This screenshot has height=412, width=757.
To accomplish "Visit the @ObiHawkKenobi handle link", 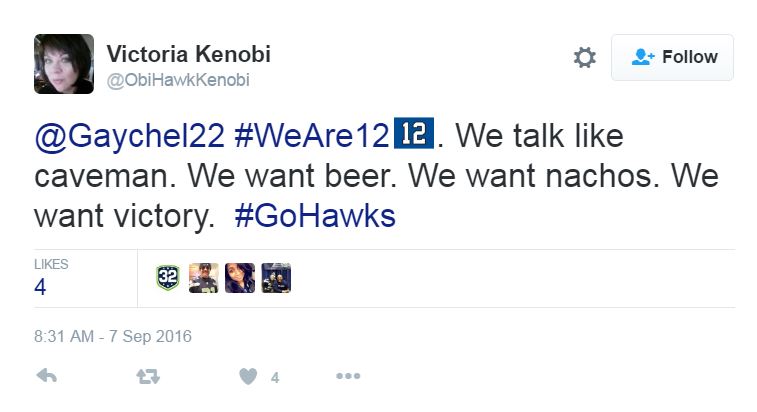I will pos(177,81).
